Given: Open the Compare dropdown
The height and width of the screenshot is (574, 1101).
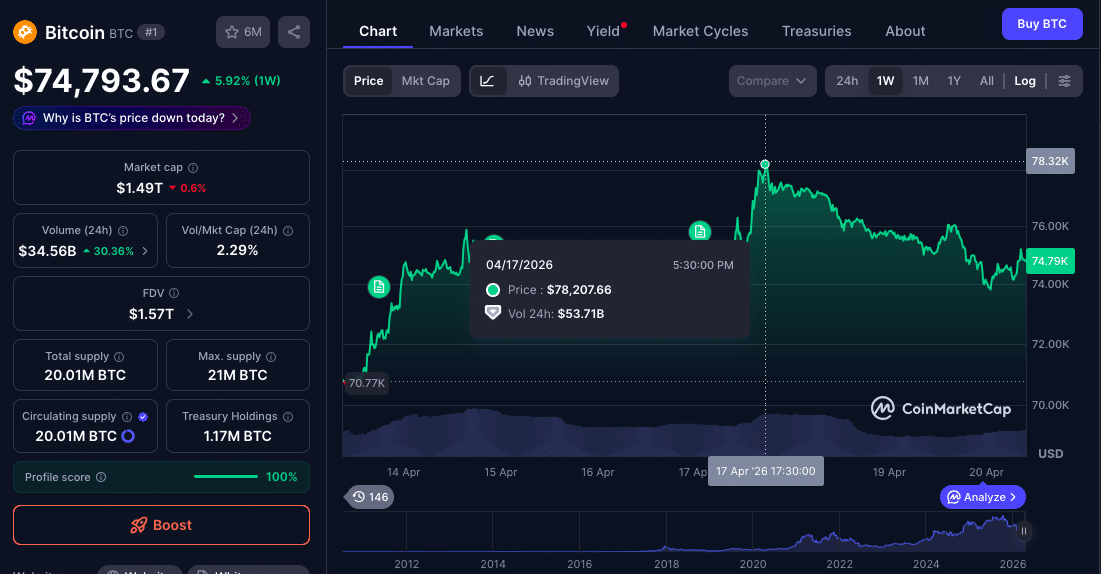Looking at the screenshot, I should pos(772,81).
